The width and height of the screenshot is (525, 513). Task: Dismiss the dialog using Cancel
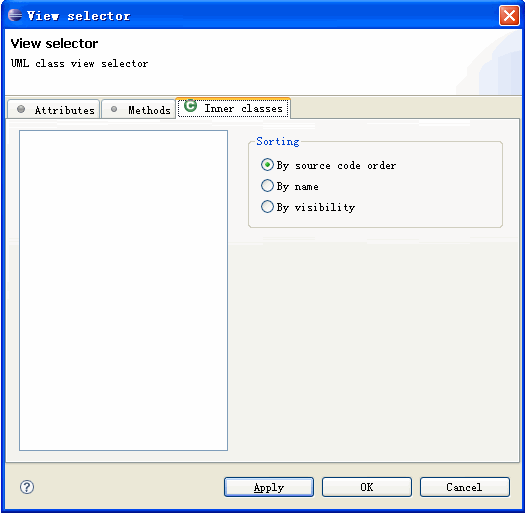coord(465,487)
